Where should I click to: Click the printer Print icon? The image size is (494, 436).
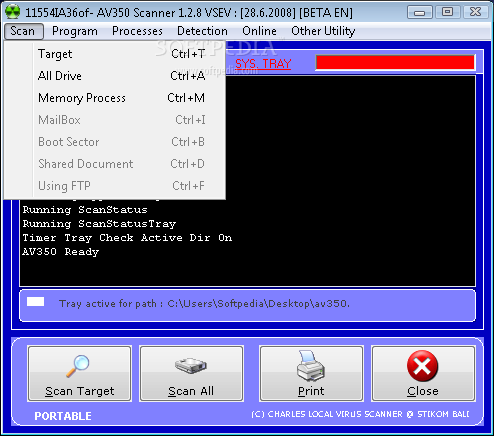tap(310, 366)
